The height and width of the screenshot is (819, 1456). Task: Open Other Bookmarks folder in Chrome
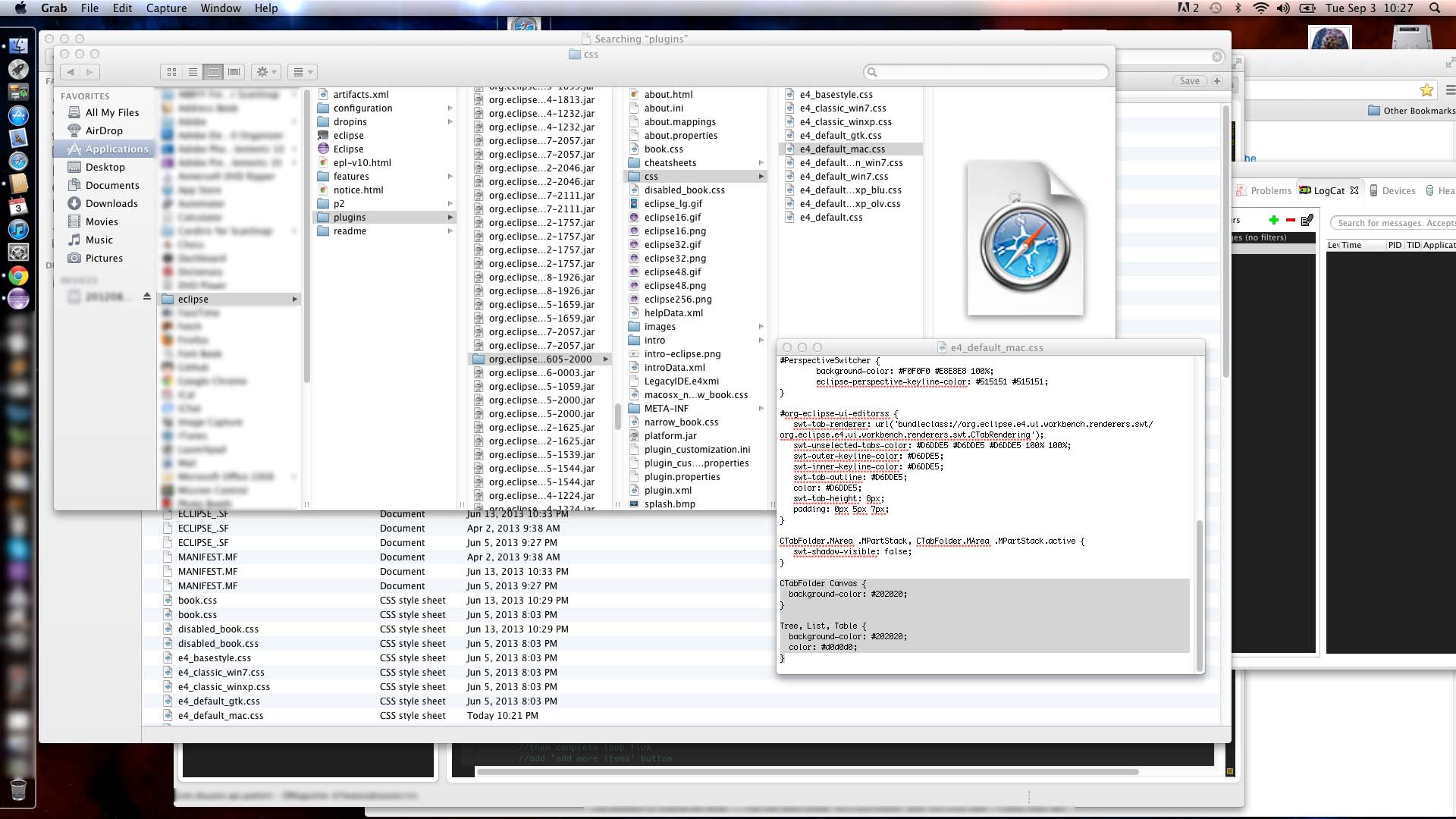pyautogui.click(x=1411, y=111)
